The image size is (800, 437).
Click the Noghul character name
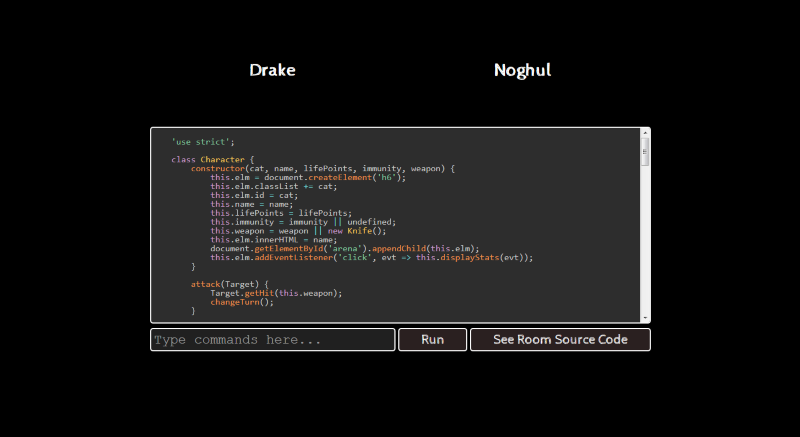(522, 70)
